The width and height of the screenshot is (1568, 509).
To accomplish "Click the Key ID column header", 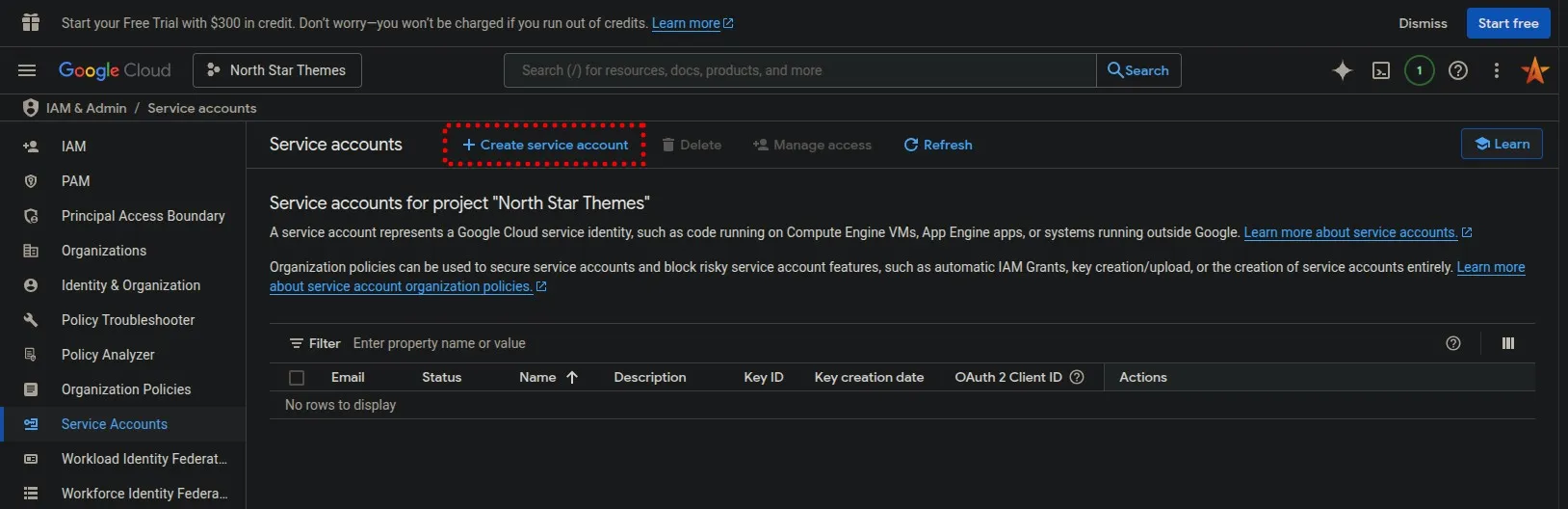I will point(764,377).
